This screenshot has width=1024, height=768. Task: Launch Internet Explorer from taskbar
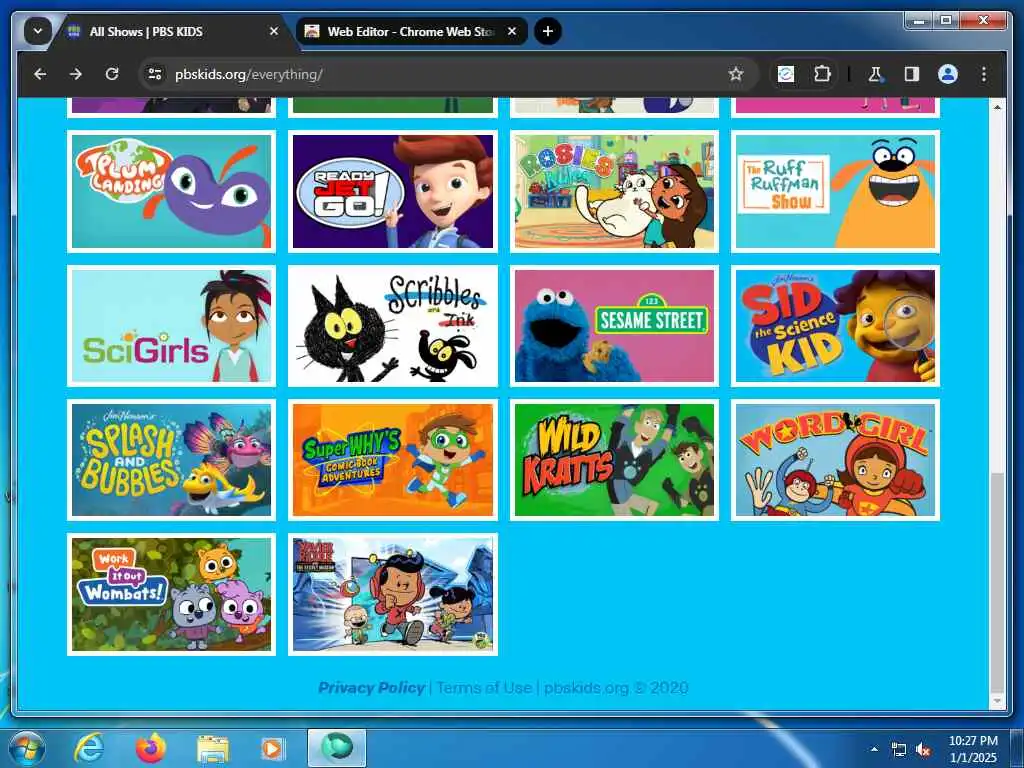coord(89,748)
